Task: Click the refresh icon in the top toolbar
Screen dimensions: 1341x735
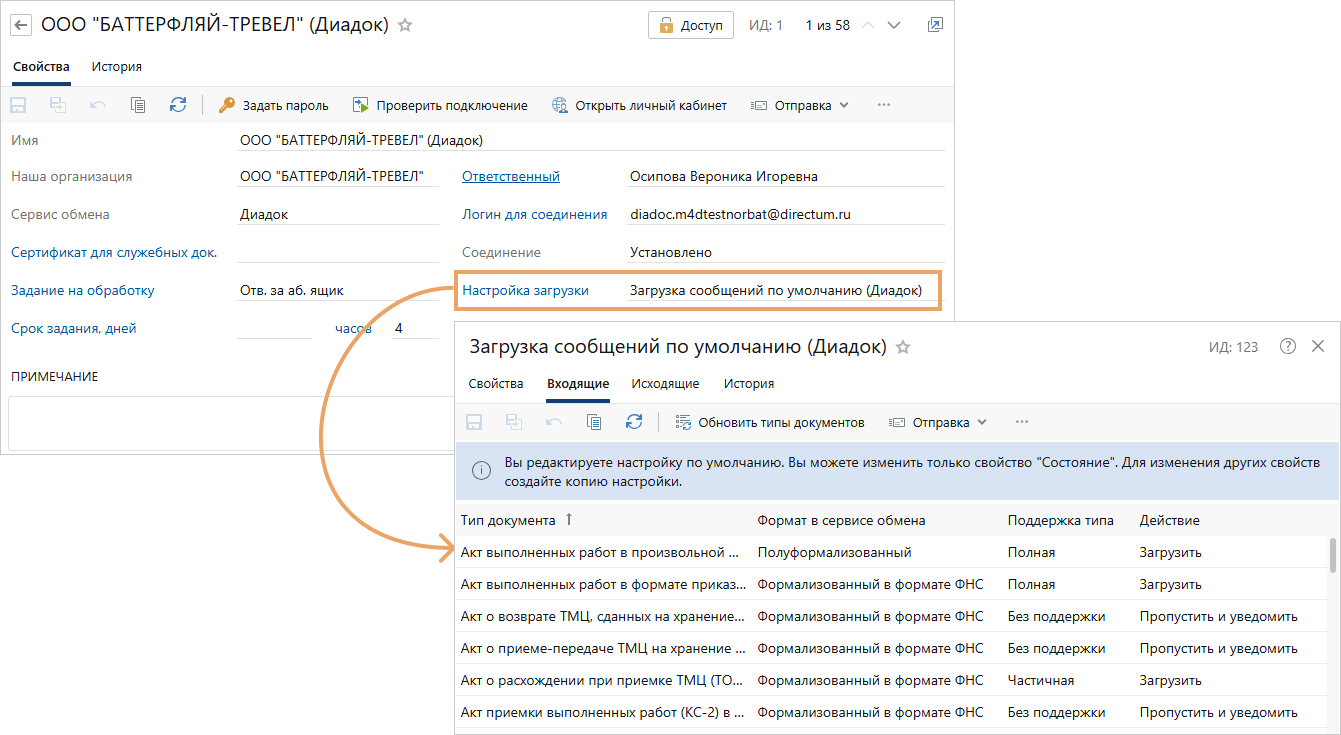Action: (178, 105)
